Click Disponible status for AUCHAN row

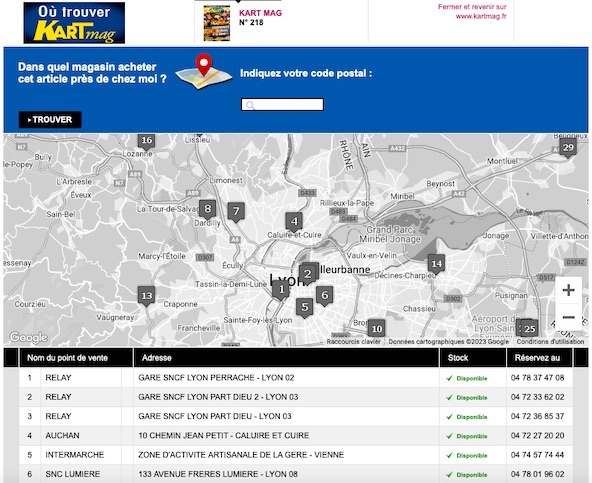tap(467, 436)
